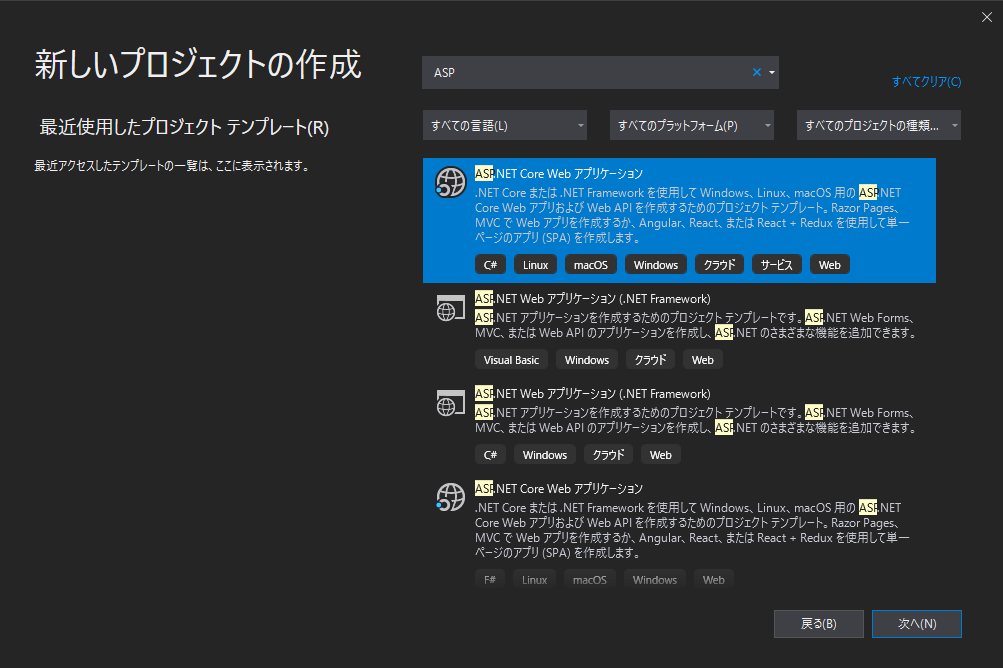1003x668 pixels.
Task: Close the new project dialog
Action: pyautogui.click(x=987, y=17)
